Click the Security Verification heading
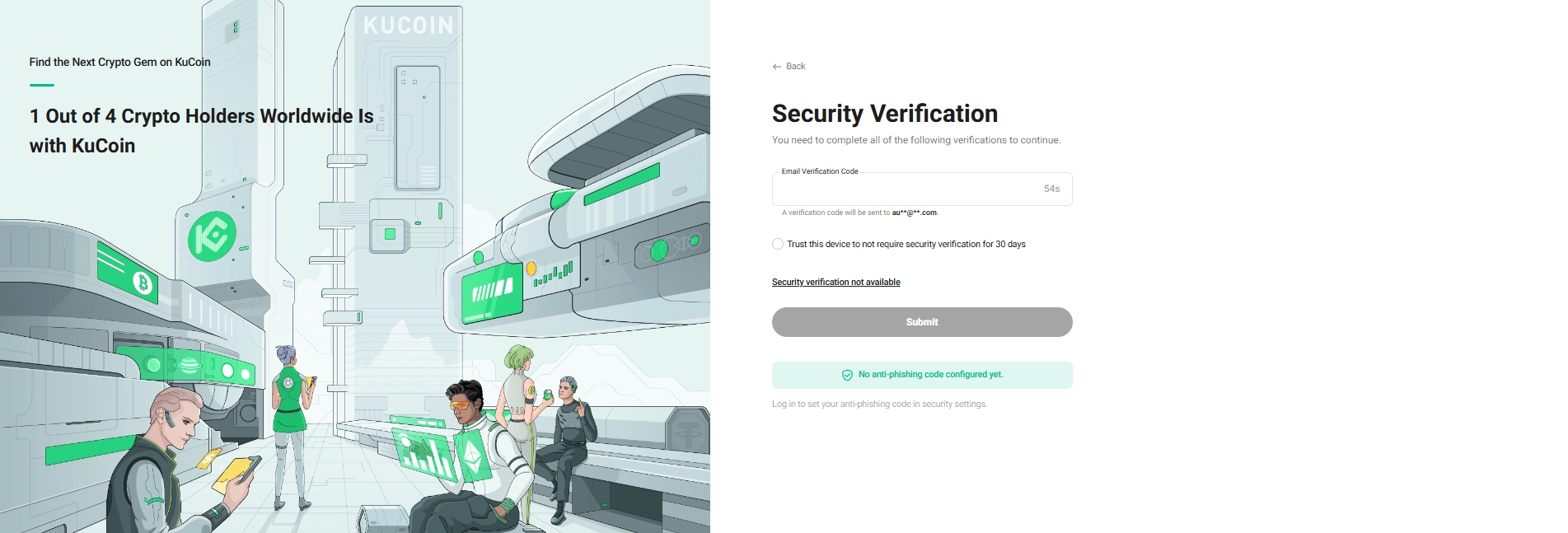The height and width of the screenshot is (533, 1568). coord(884,114)
